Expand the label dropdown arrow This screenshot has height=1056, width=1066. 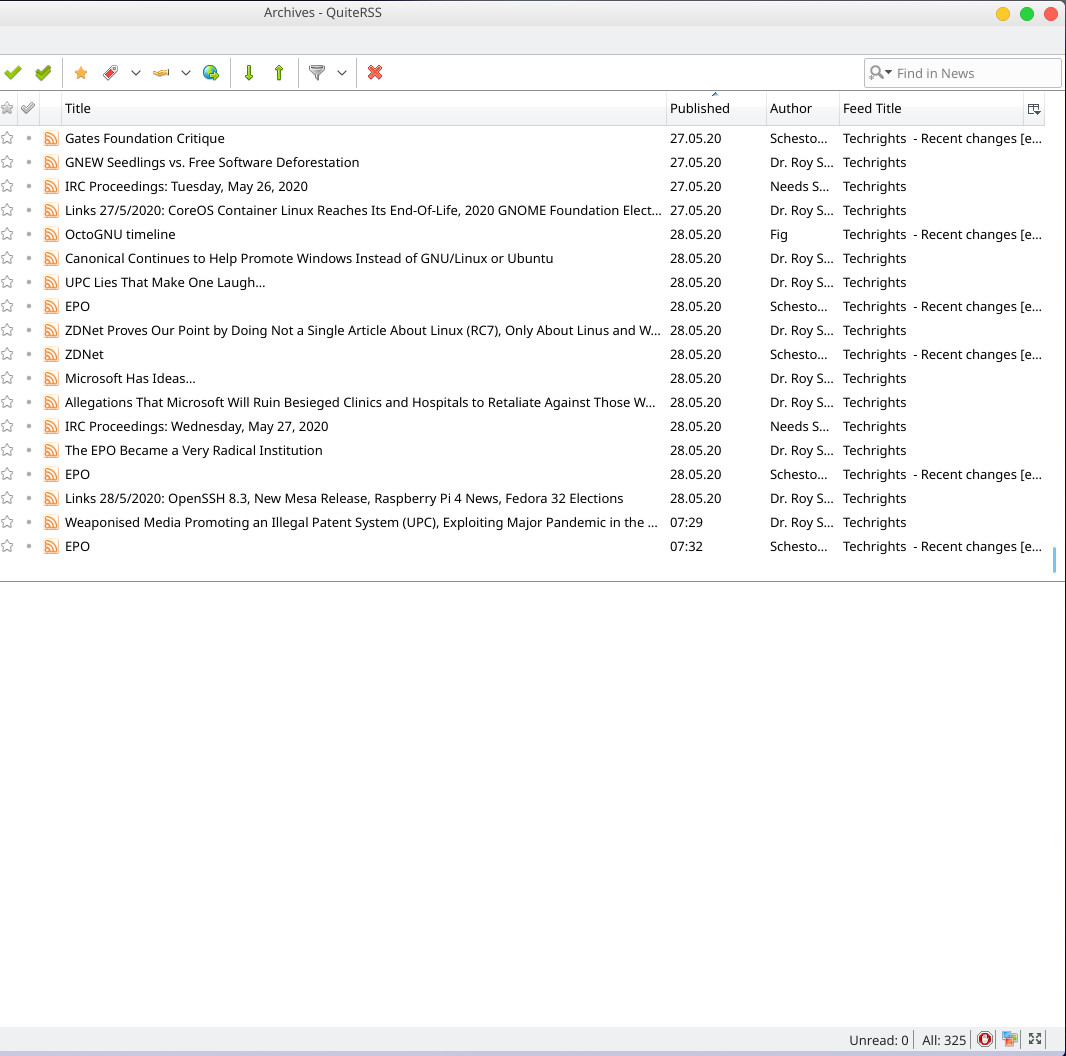coord(135,73)
